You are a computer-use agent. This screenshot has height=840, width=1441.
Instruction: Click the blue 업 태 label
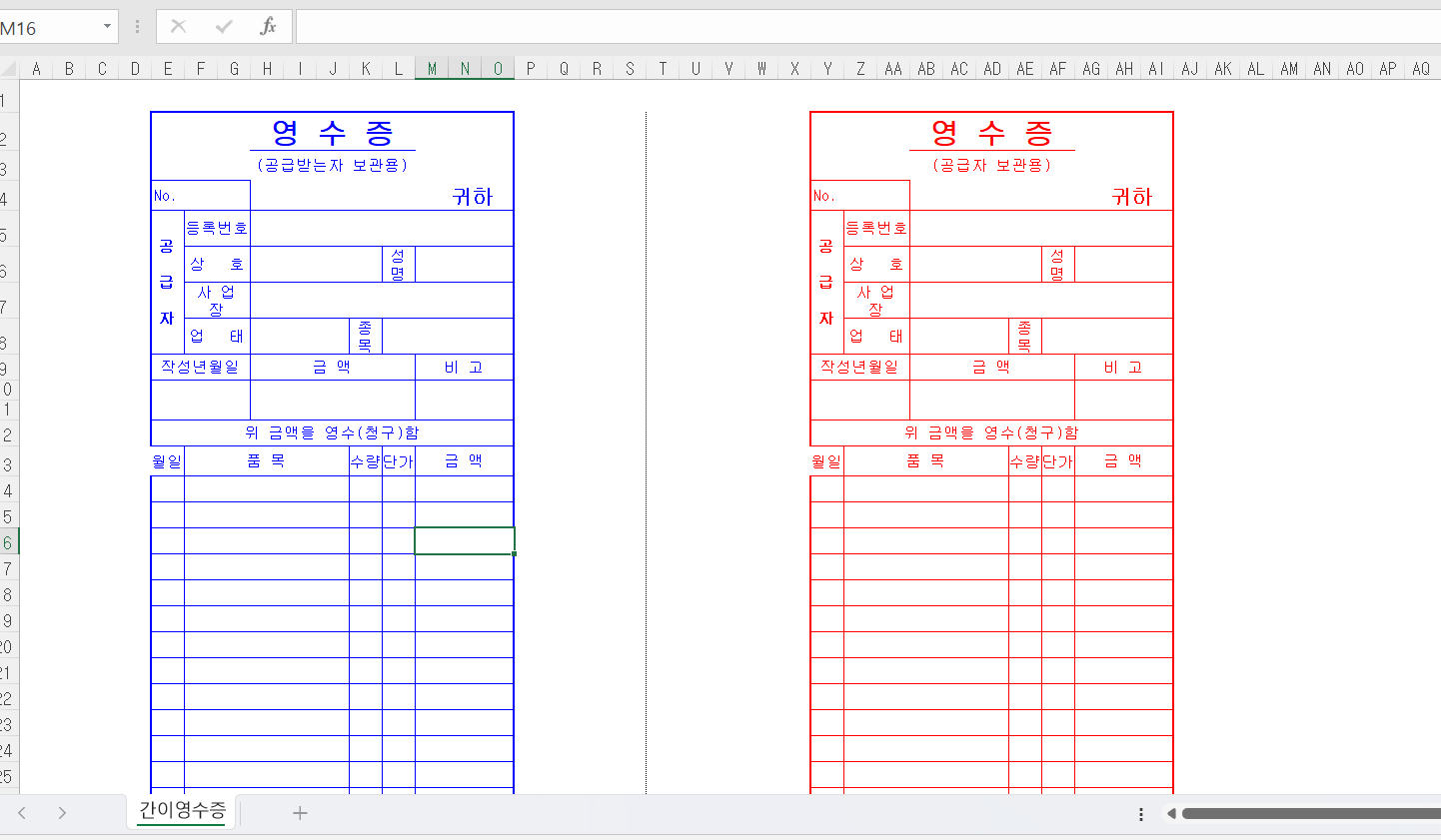point(217,336)
